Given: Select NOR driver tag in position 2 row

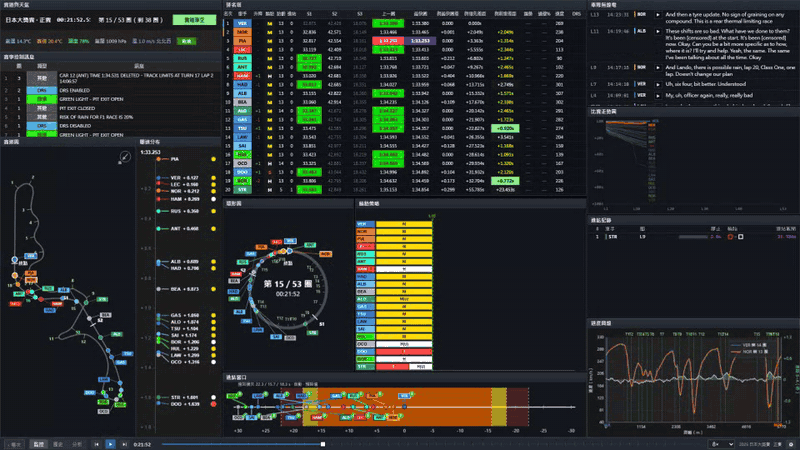Looking at the screenshot, I should pyautogui.click(x=242, y=32).
